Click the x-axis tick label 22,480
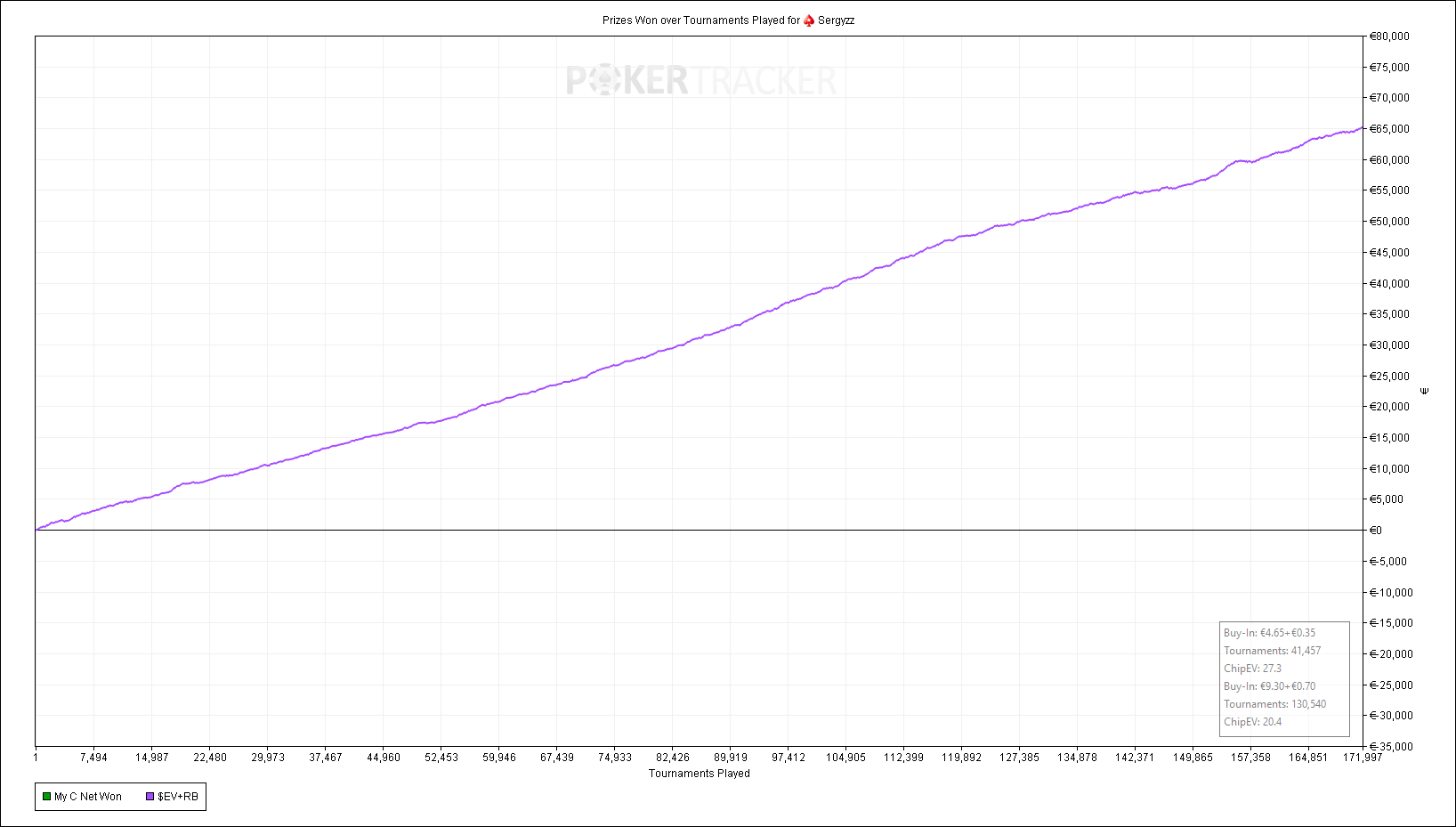1456x827 pixels. [210, 758]
